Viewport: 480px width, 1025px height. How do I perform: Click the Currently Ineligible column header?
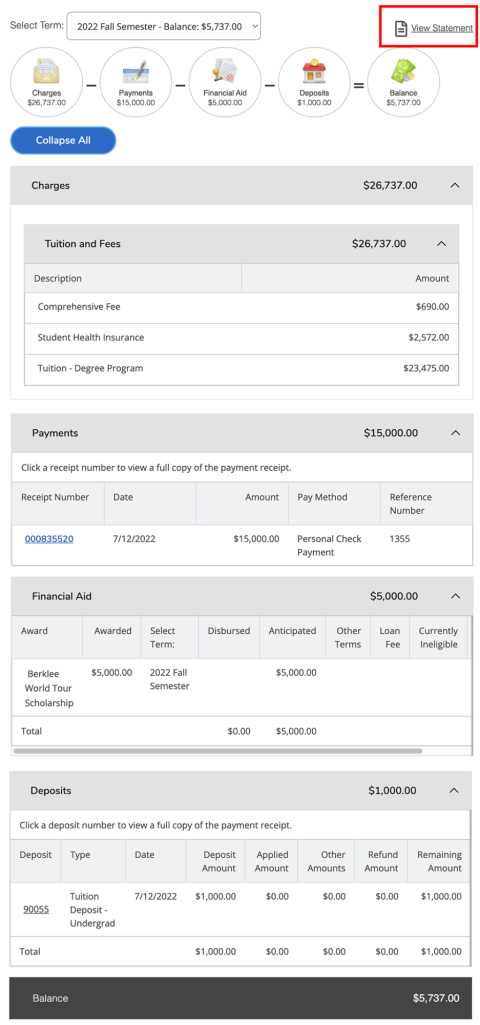tap(438, 637)
